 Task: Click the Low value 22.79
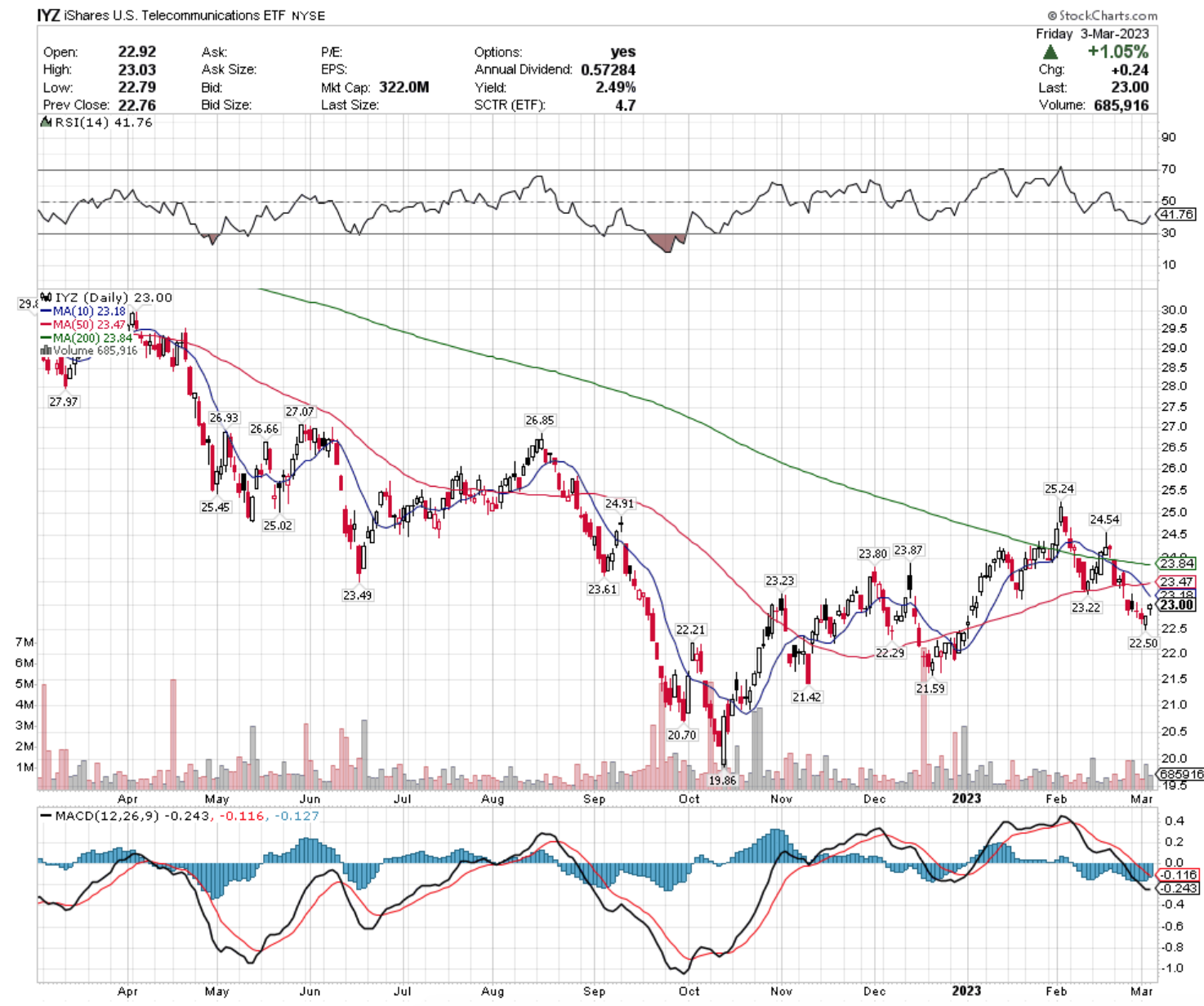[137, 87]
